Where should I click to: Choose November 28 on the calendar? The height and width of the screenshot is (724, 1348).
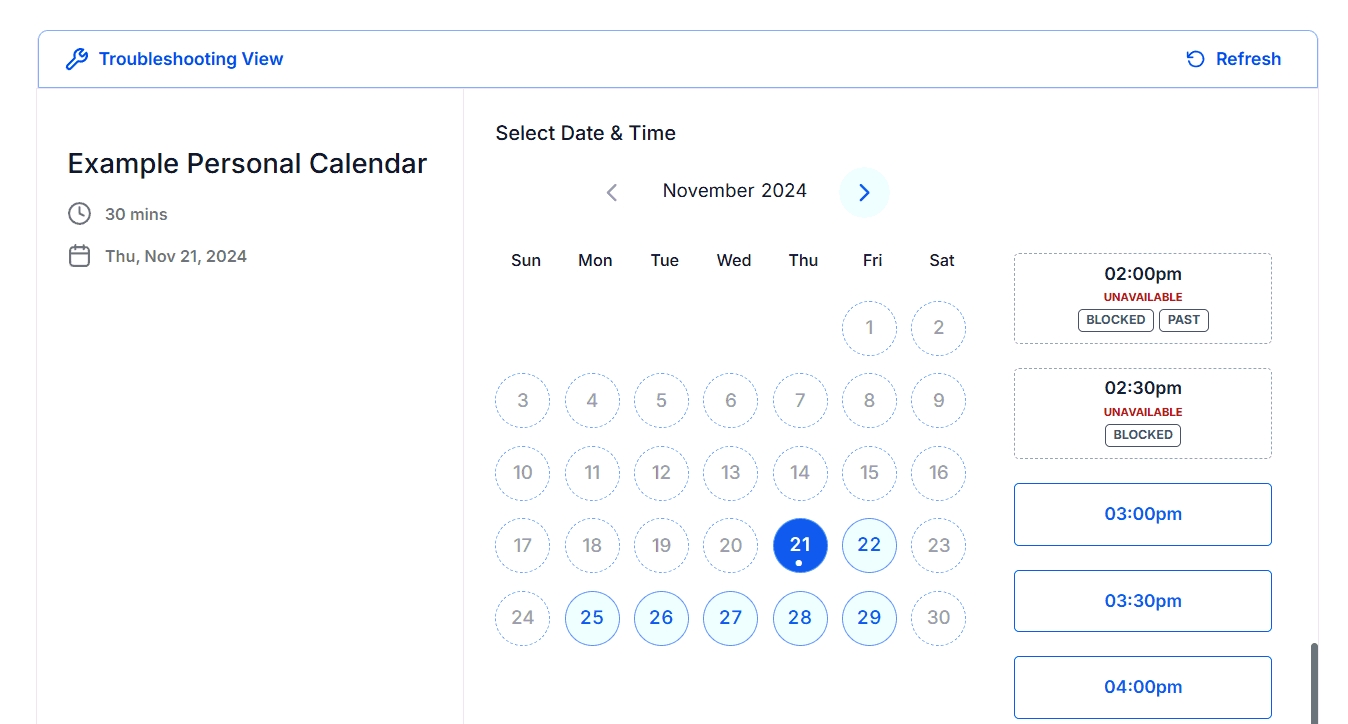(800, 618)
